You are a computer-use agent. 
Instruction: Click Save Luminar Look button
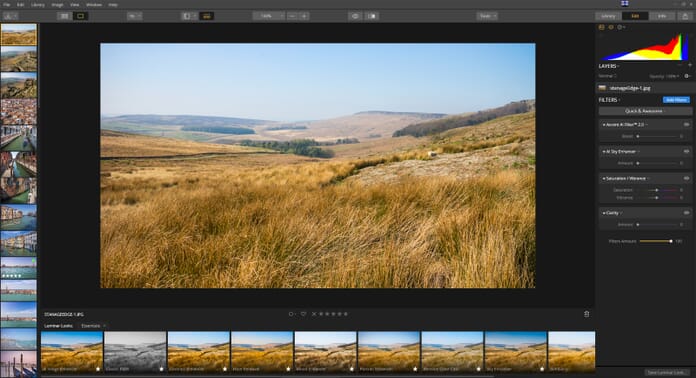[666, 372]
